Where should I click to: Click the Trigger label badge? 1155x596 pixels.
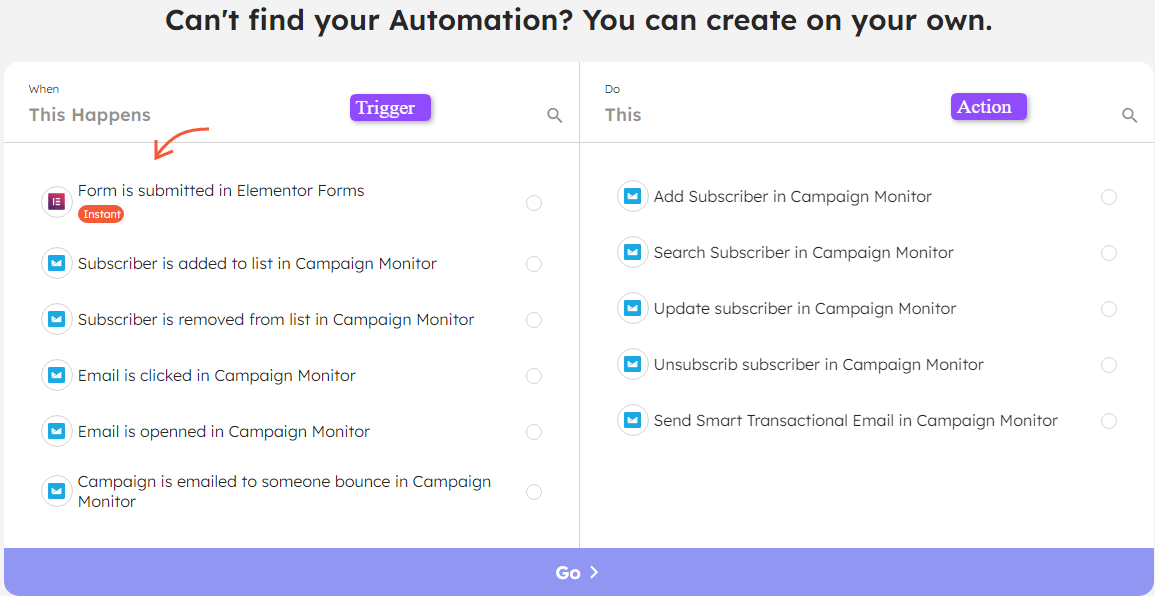390,107
